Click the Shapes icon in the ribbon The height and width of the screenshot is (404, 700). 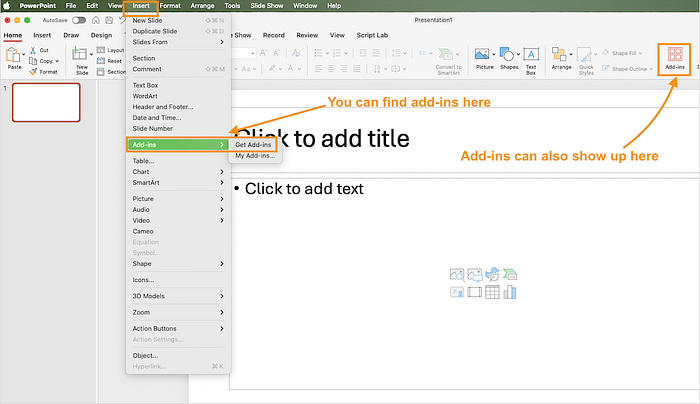(x=506, y=54)
